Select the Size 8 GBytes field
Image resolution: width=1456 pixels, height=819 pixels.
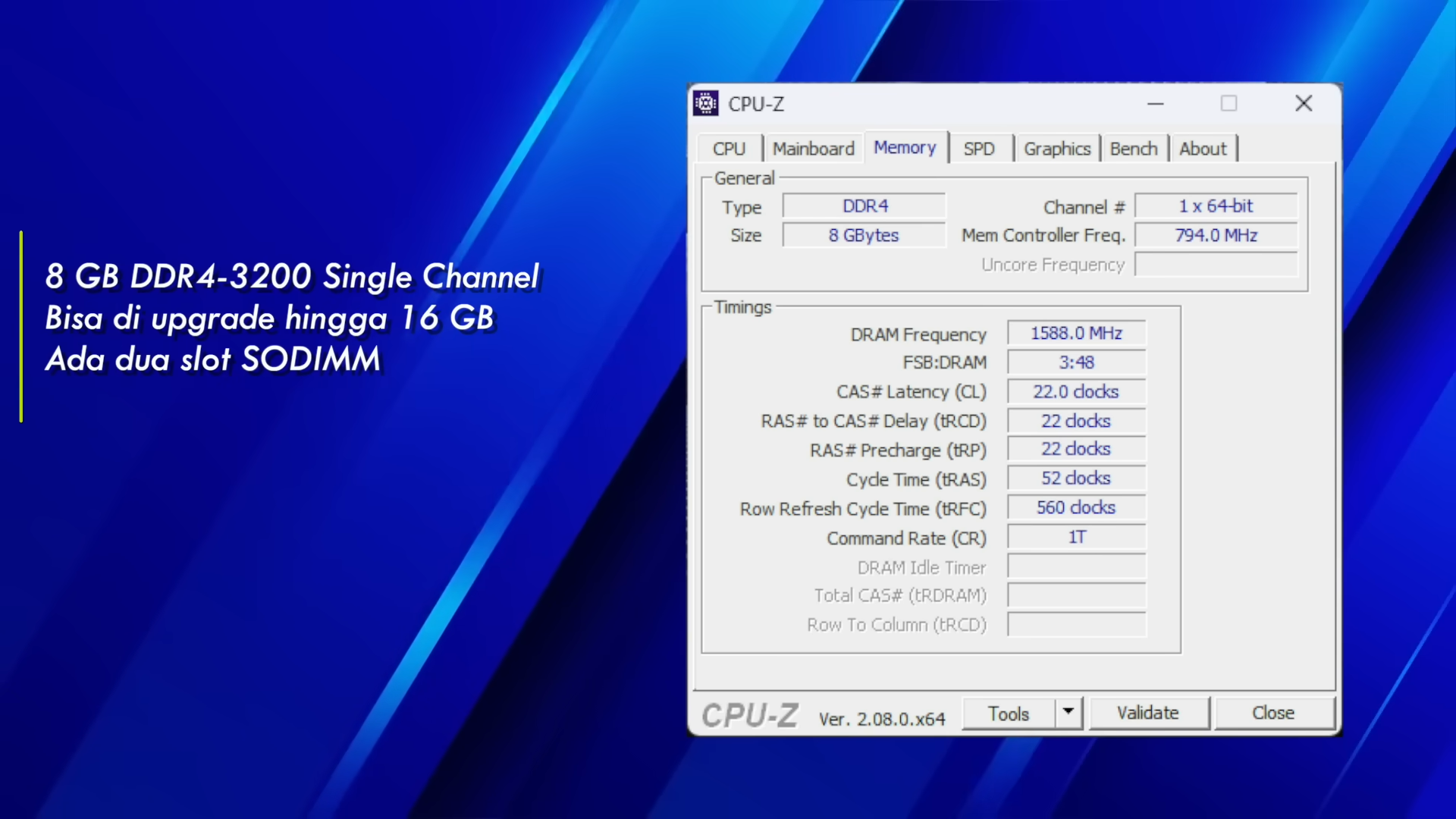coord(863,236)
